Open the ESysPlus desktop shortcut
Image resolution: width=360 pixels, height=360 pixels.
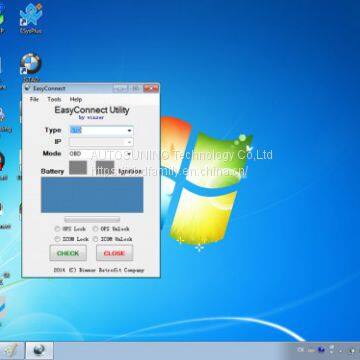click(31, 18)
